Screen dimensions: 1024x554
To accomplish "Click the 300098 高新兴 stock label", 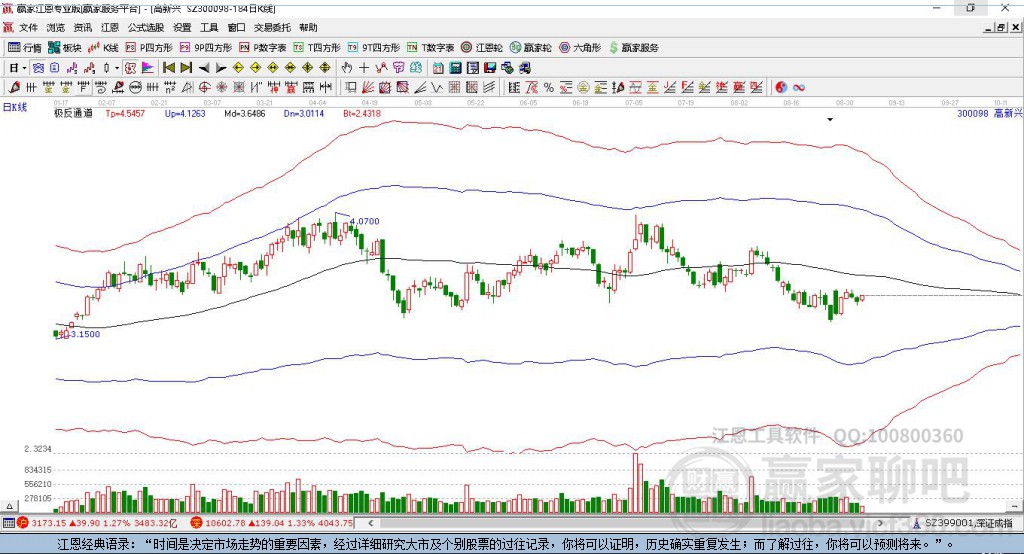I will pyautogui.click(x=989, y=113).
